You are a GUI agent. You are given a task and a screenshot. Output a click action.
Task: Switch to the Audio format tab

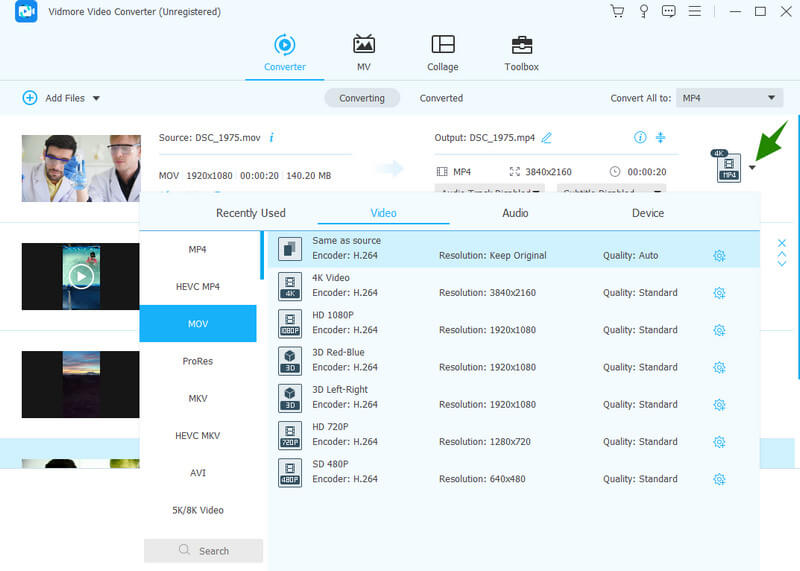tap(515, 213)
